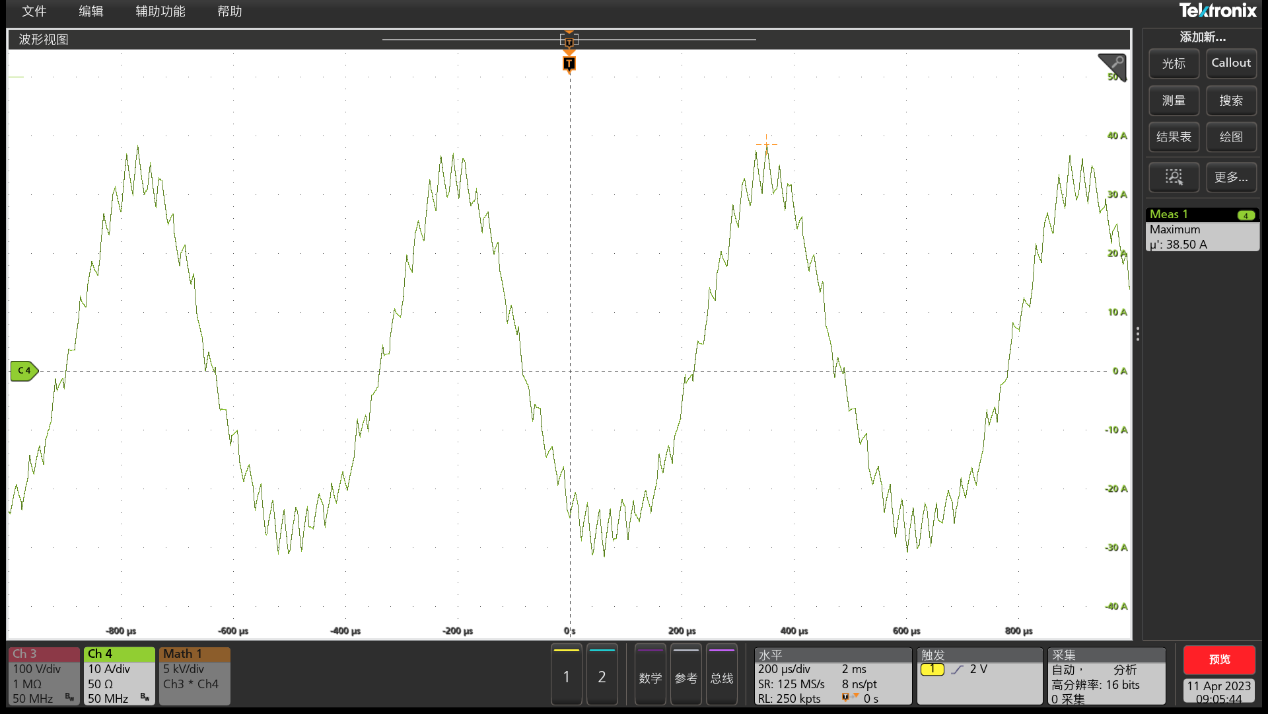Expand the side panel using vertical dots handle

coord(1137,334)
